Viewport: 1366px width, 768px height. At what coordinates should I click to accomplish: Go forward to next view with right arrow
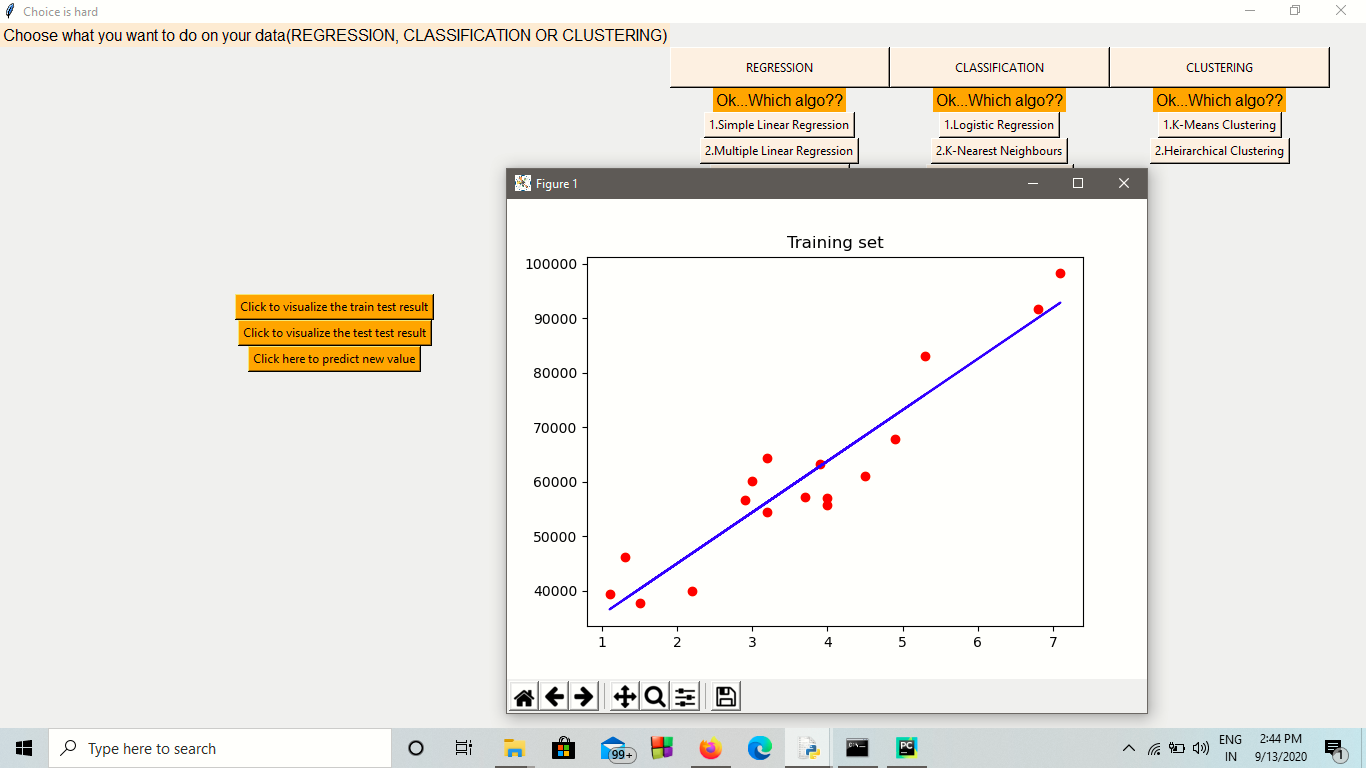click(585, 695)
